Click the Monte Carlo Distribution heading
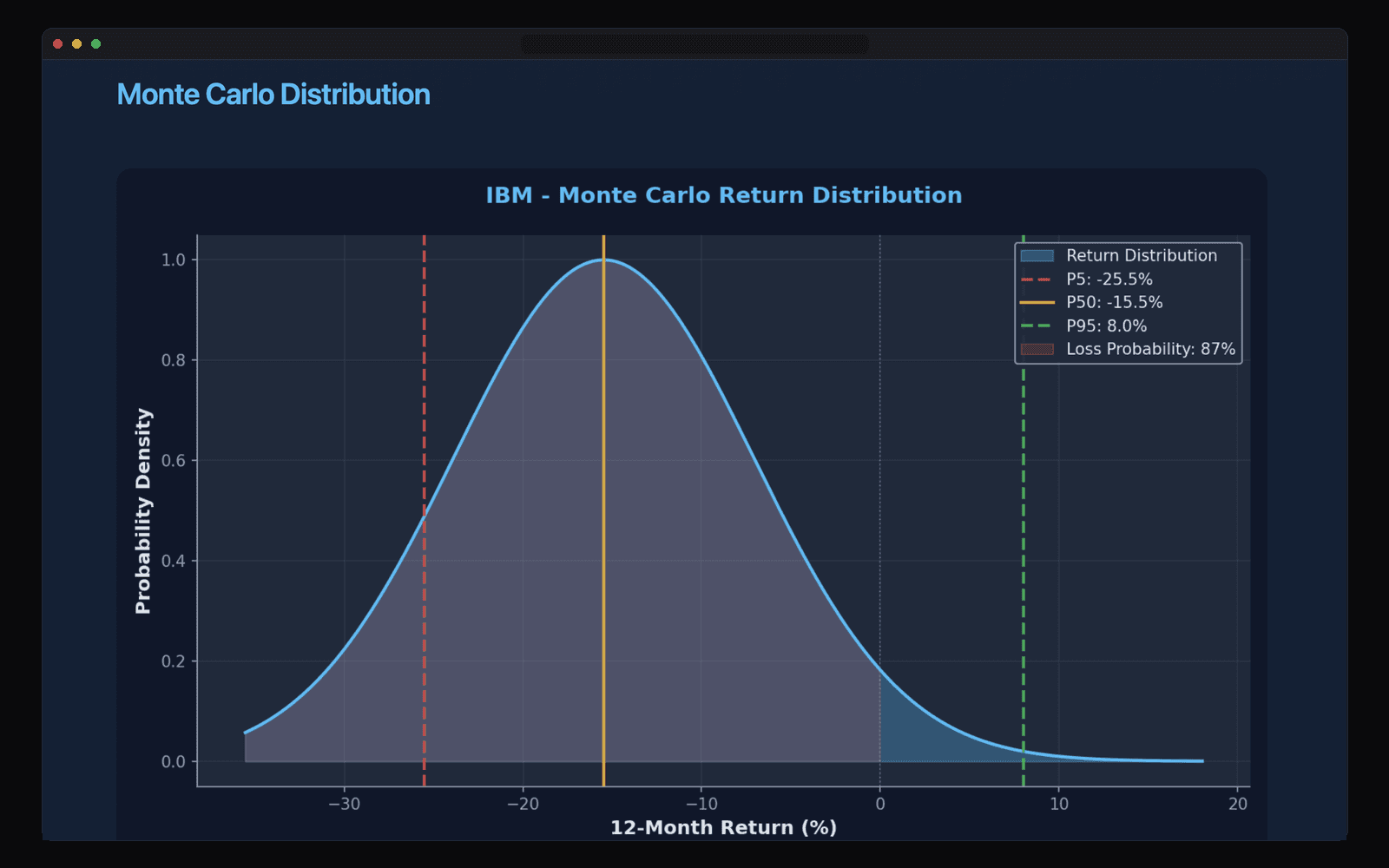The height and width of the screenshot is (868, 1389). pyautogui.click(x=273, y=95)
